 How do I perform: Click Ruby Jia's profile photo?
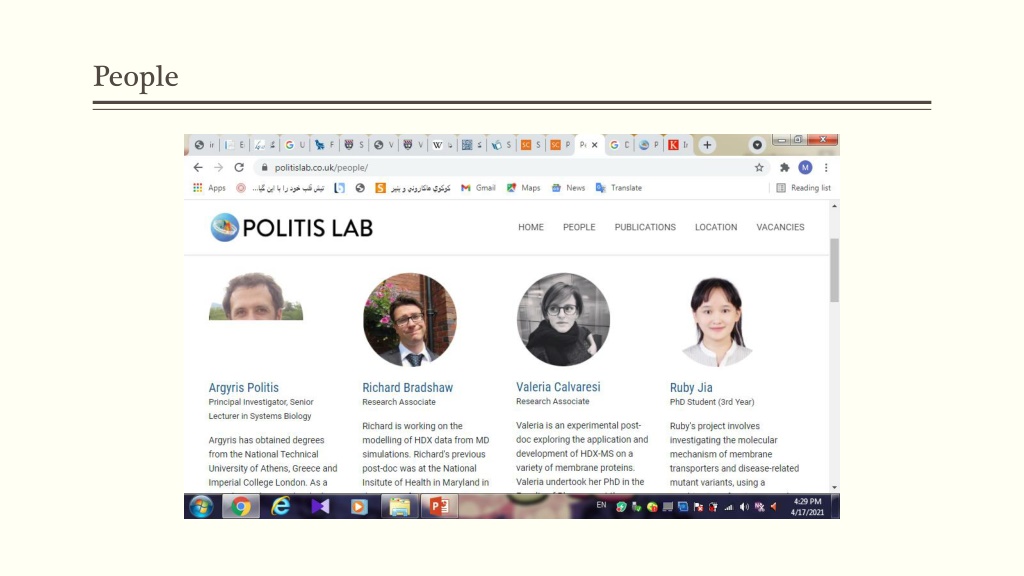tap(717, 320)
